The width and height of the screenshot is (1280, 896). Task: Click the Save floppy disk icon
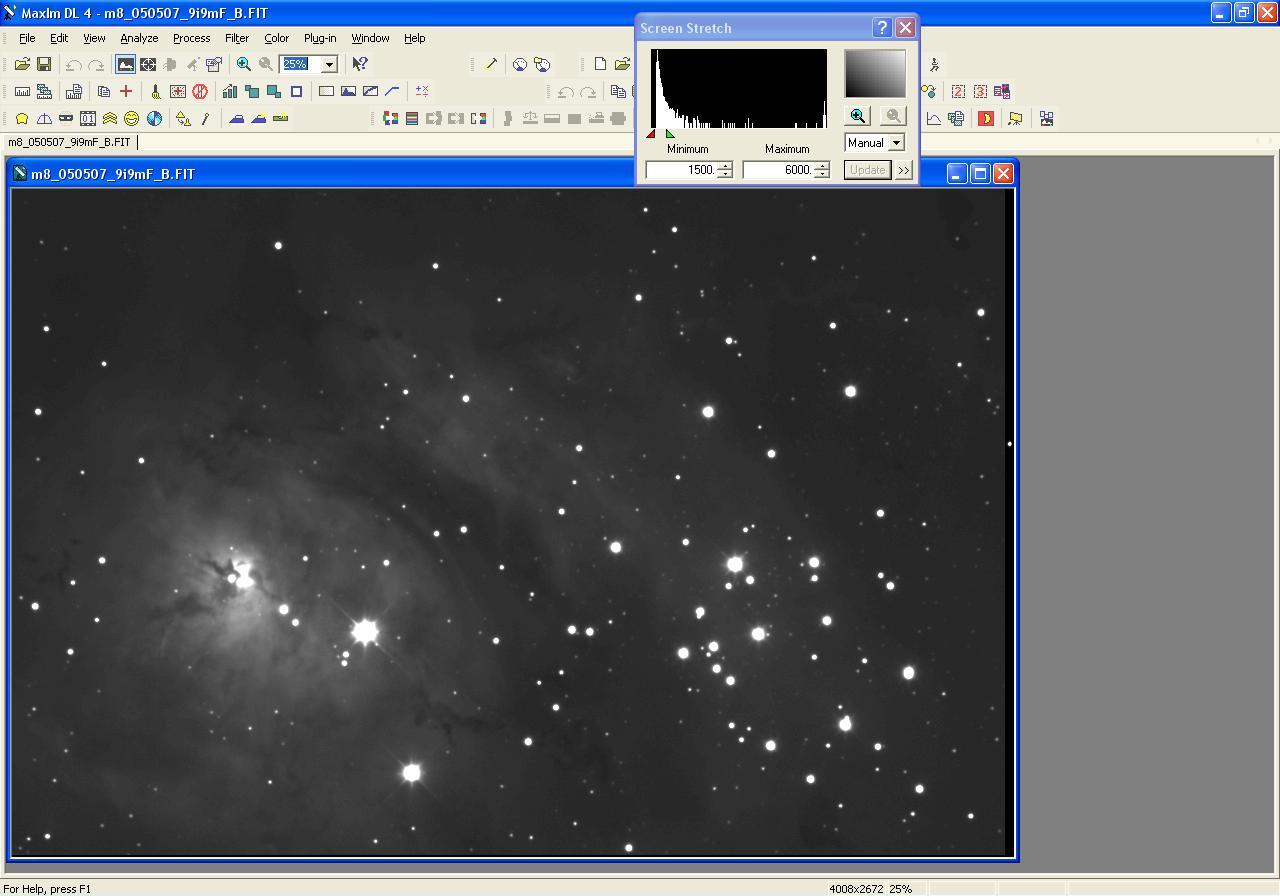[x=44, y=64]
